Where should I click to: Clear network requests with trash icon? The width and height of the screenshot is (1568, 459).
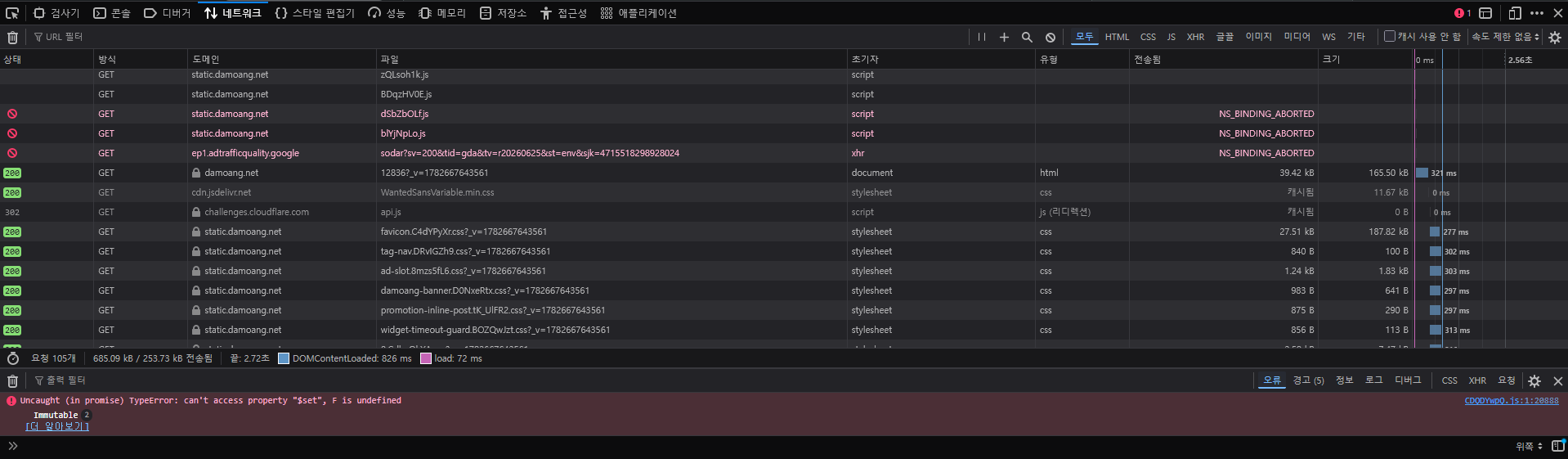(12, 37)
